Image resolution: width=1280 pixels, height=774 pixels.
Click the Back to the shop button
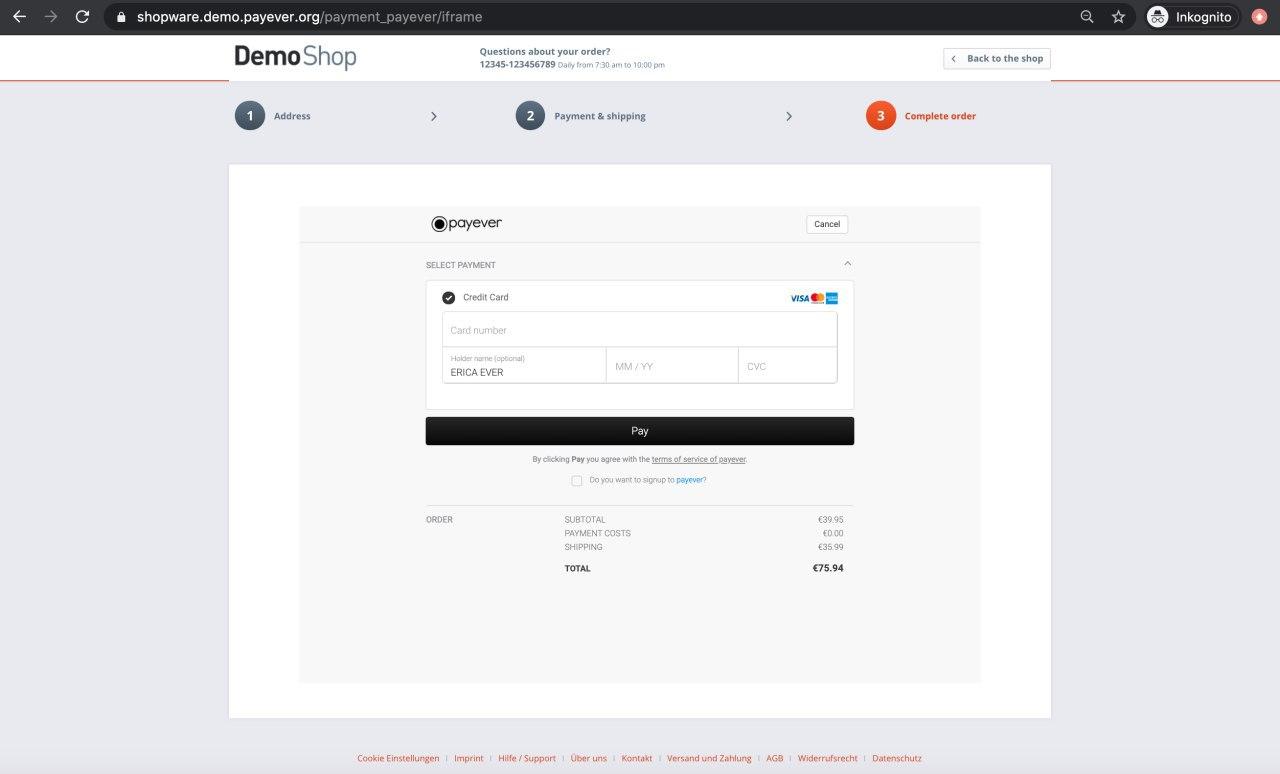click(x=997, y=59)
